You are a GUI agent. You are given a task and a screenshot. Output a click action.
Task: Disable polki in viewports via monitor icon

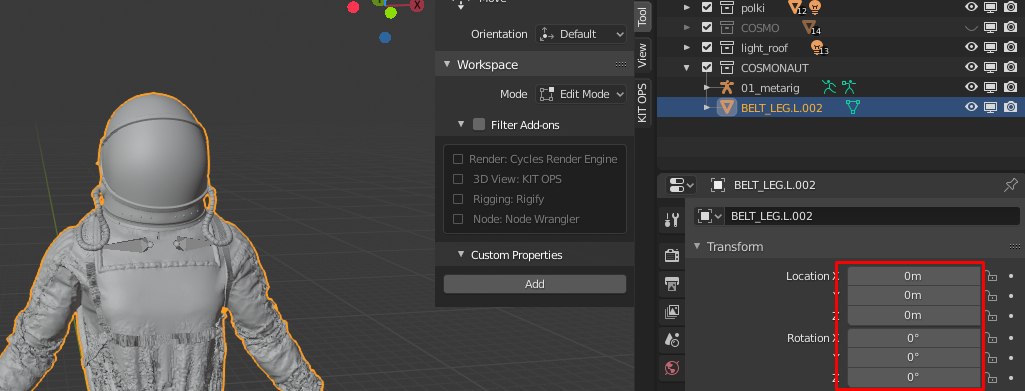[x=991, y=8]
